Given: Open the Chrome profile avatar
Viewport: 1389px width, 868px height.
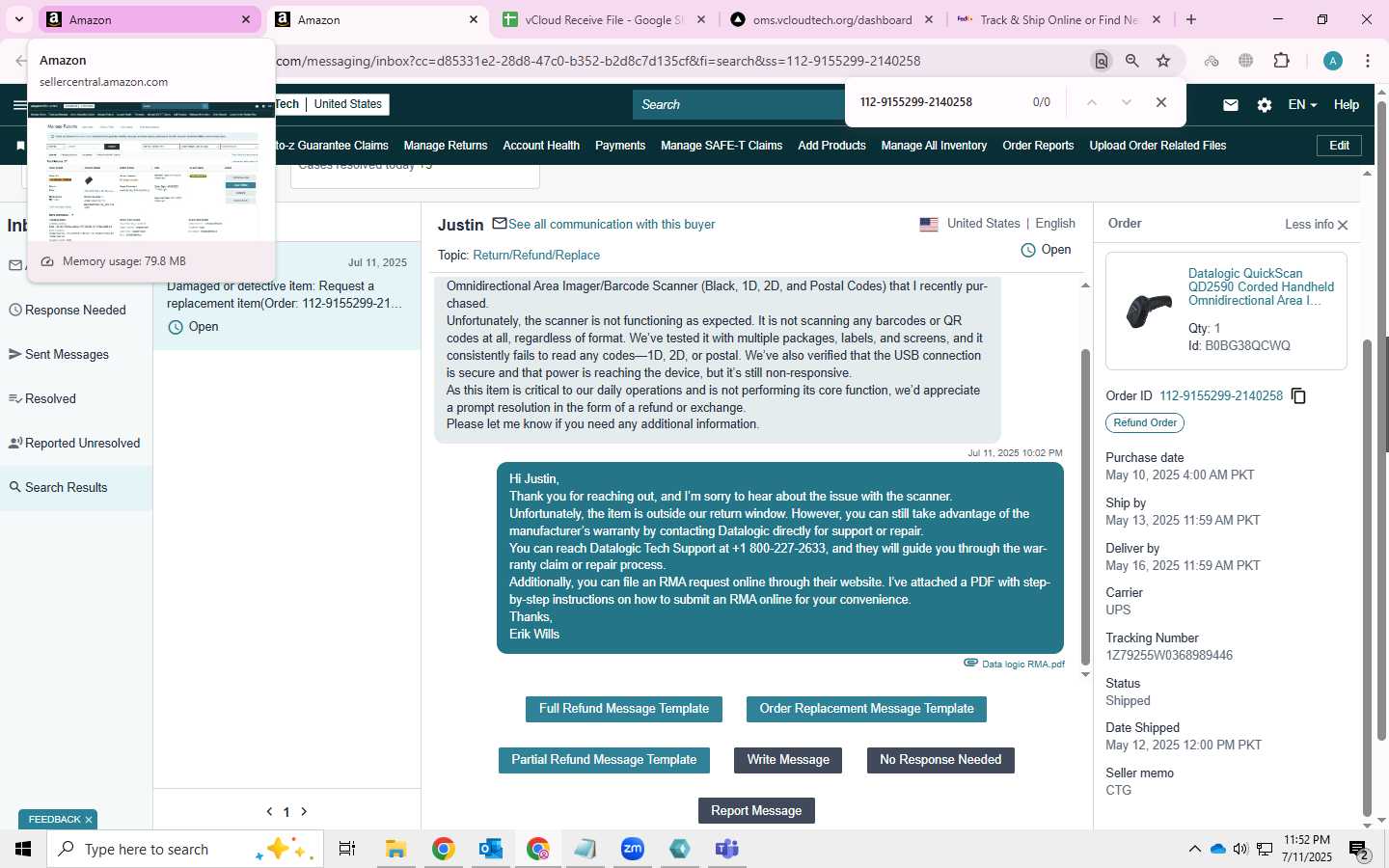Looking at the screenshot, I should tap(1333, 61).
